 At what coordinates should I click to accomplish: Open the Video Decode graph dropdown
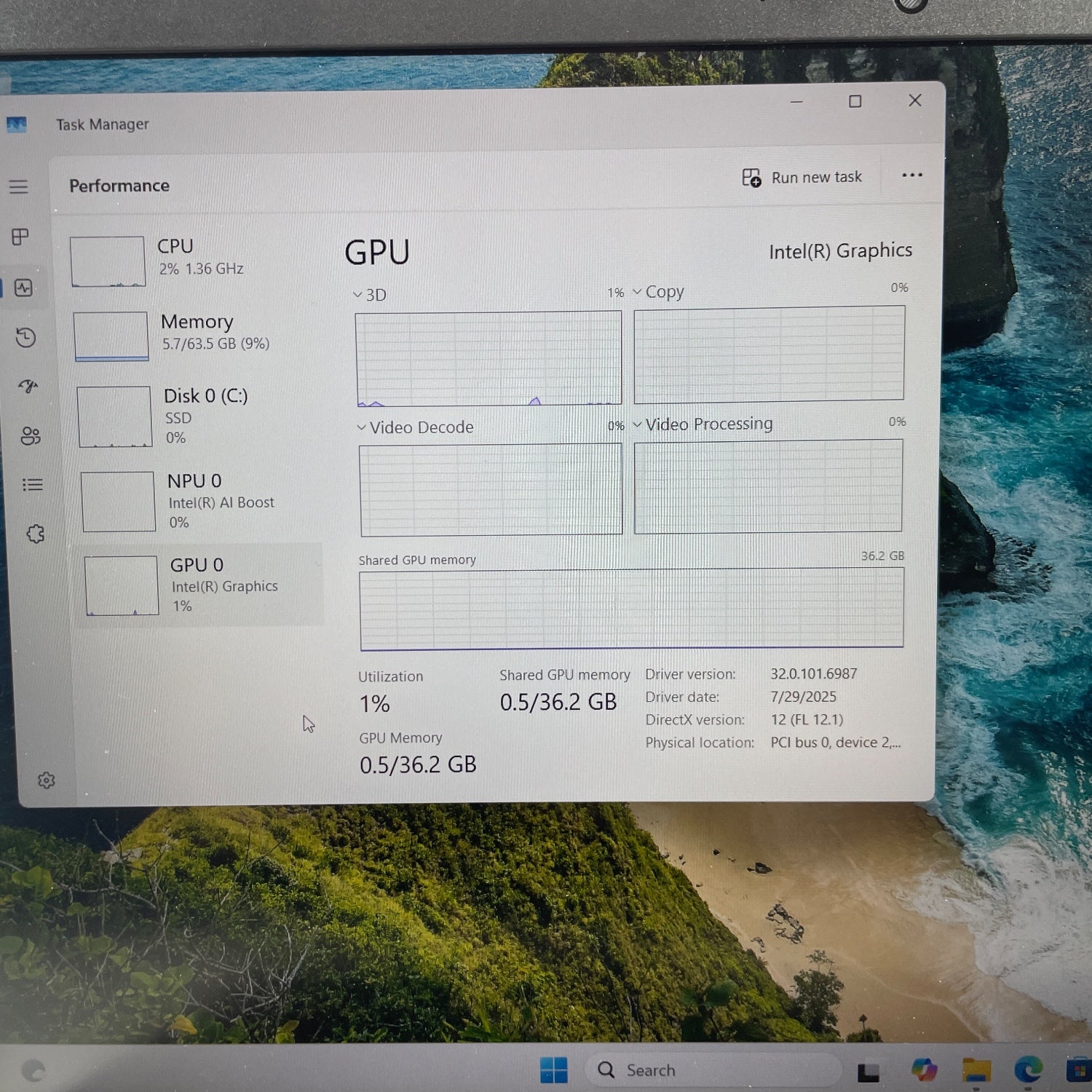click(x=415, y=427)
